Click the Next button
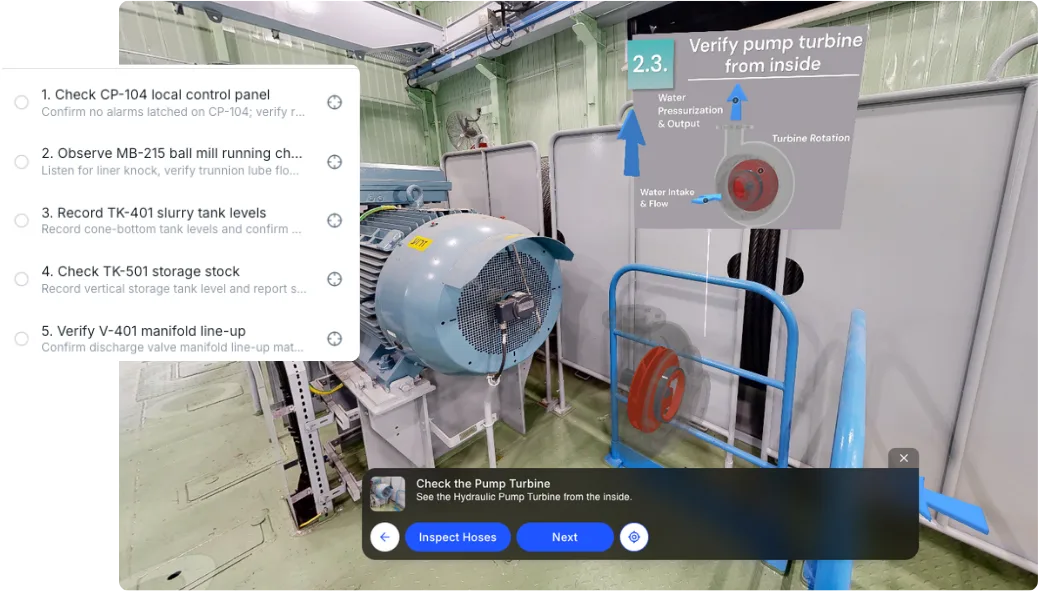 click(x=565, y=537)
